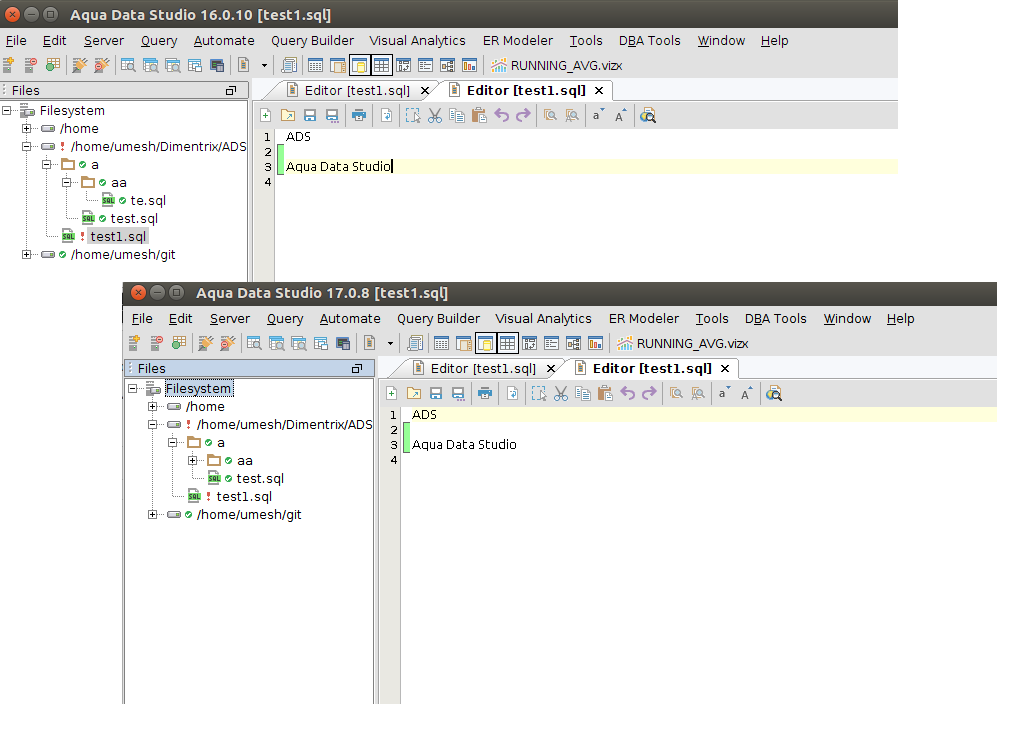Click Copy icon in 17.0.8 editor toolbar
Screen dimensions: 1025x749
[583, 393]
